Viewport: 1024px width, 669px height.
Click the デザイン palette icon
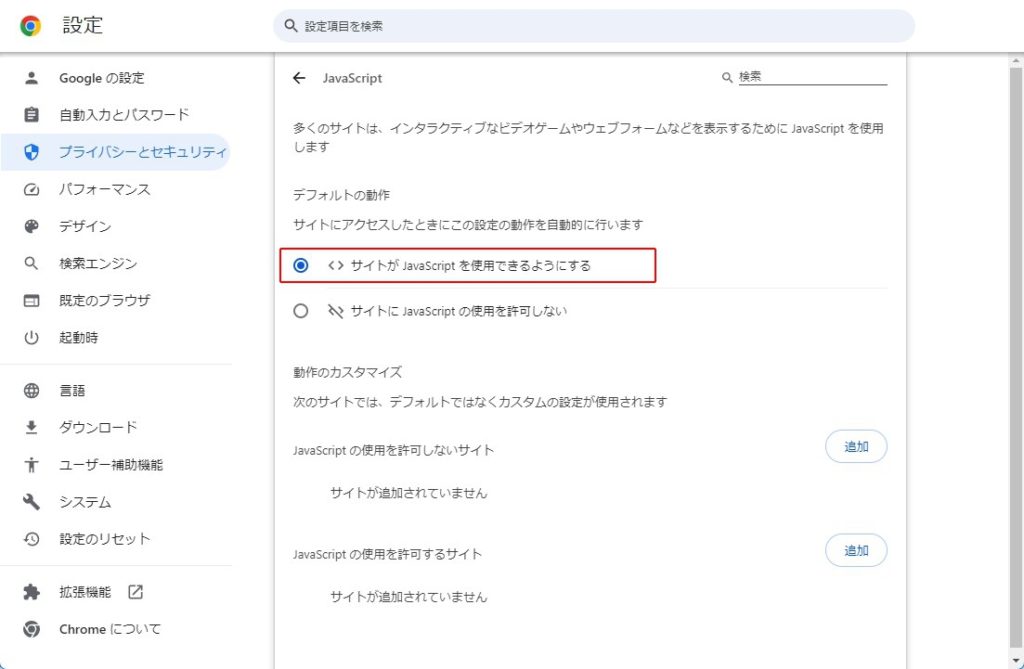31,227
